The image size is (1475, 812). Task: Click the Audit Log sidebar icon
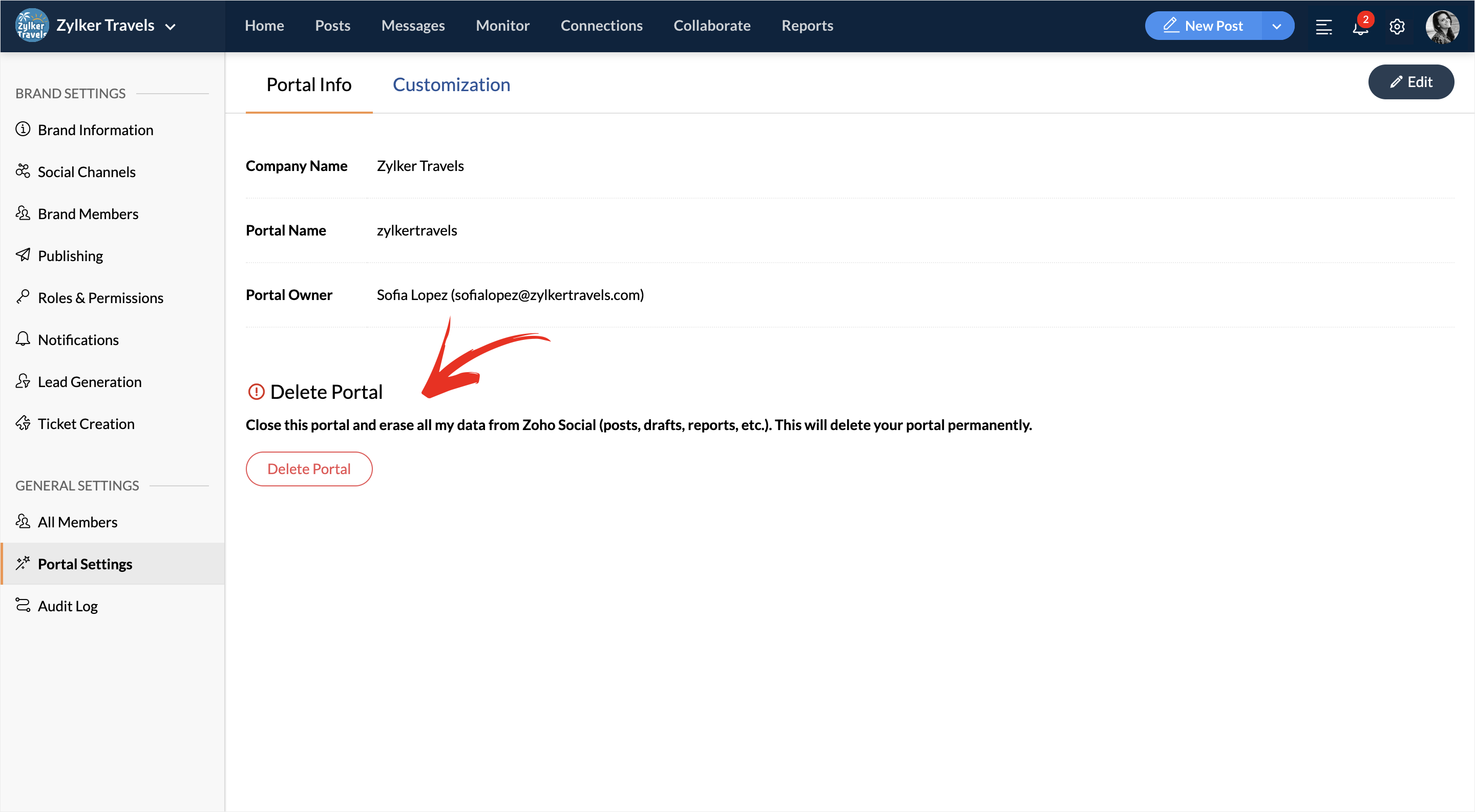[x=23, y=606]
